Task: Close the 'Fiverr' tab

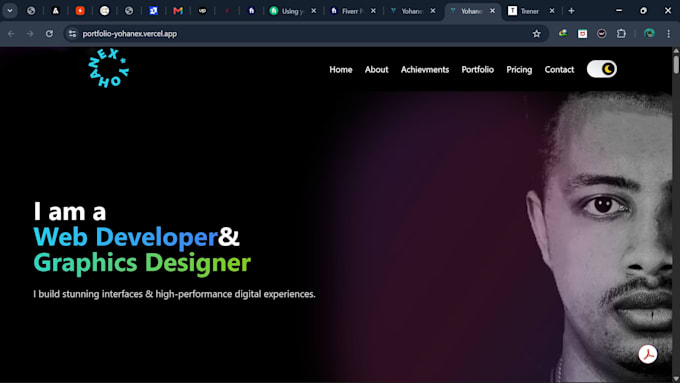Action: click(x=373, y=11)
